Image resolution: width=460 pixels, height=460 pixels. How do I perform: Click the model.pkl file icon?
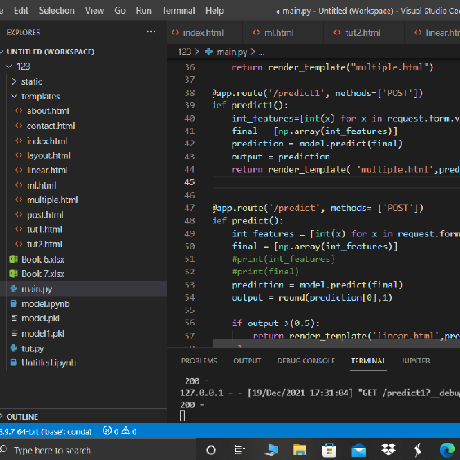click(14, 318)
